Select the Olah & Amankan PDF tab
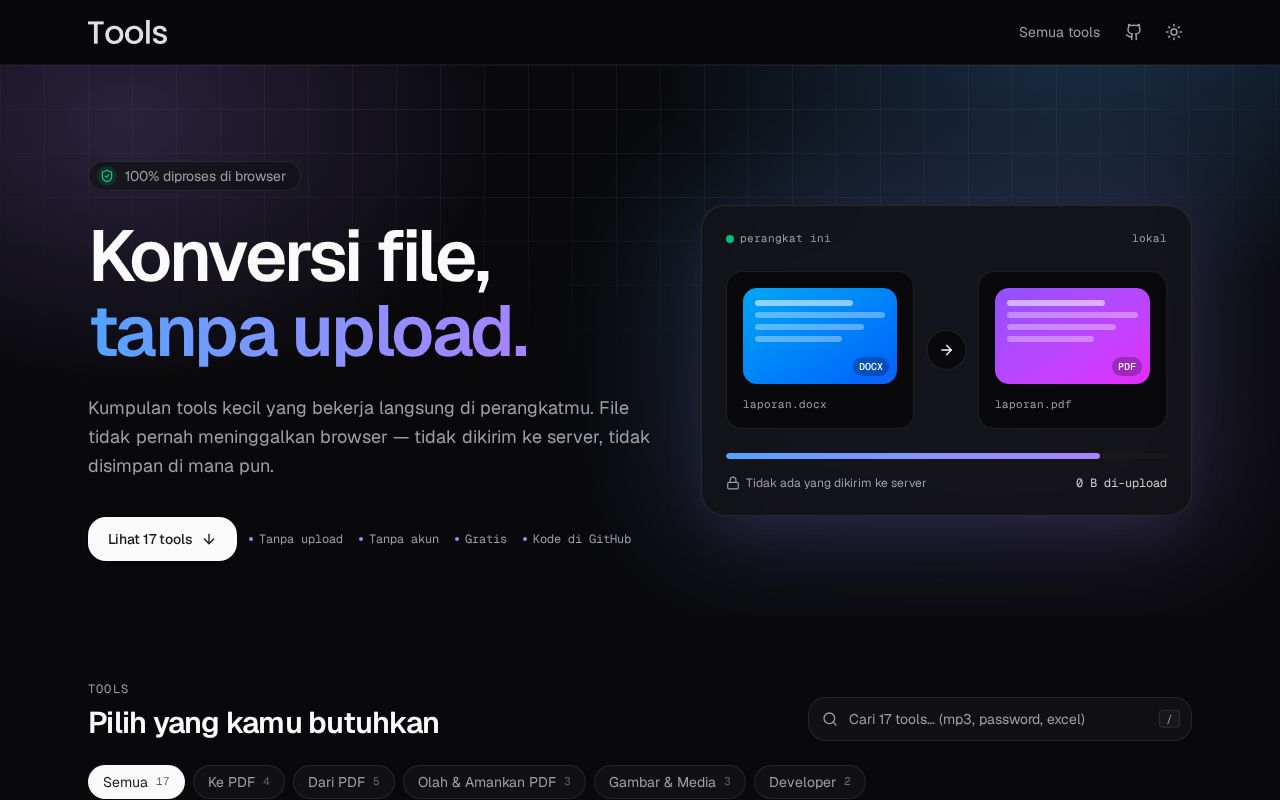1280x800 pixels. [494, 782]
